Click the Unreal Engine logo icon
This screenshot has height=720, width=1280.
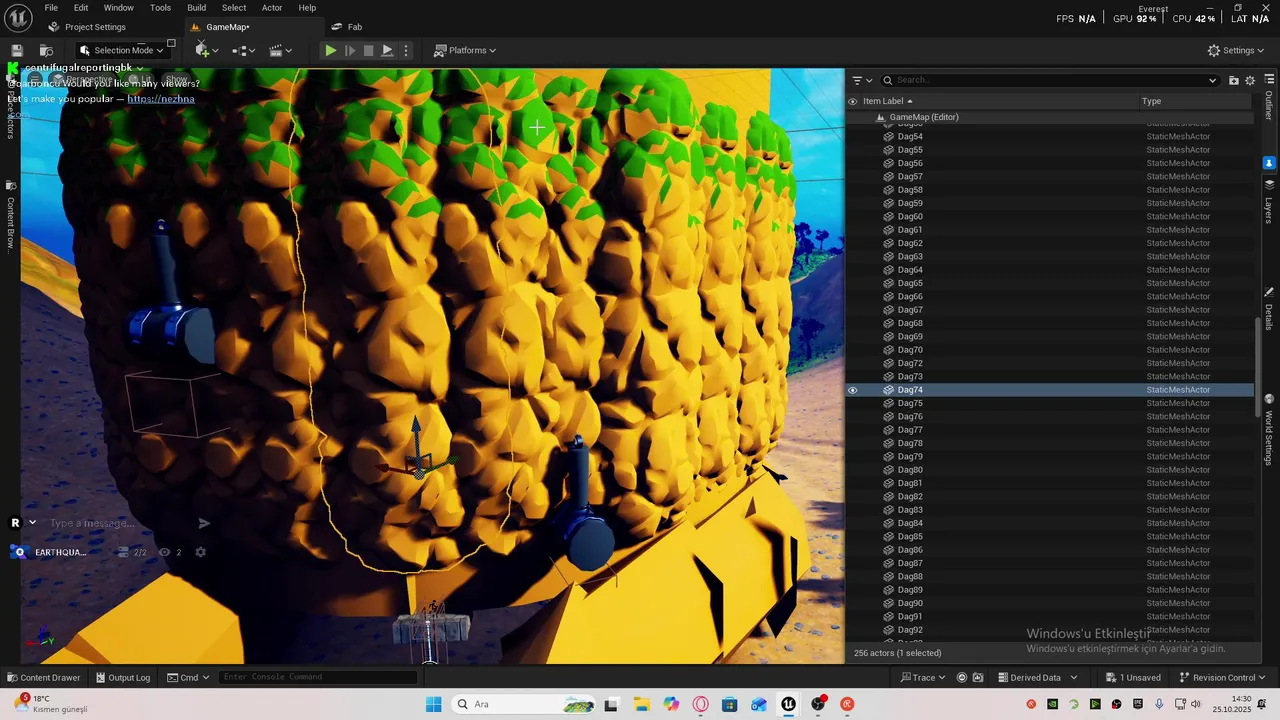(x=16, y=17)
